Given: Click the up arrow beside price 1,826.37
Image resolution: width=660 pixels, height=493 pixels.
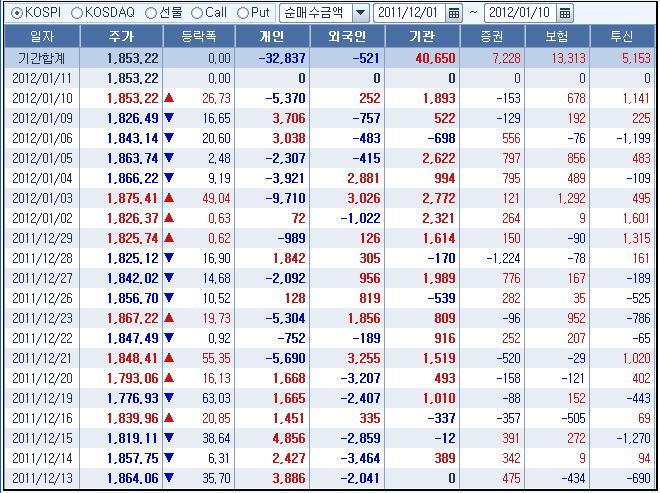Looking at the screenshot, I should (x=169, y=218).
